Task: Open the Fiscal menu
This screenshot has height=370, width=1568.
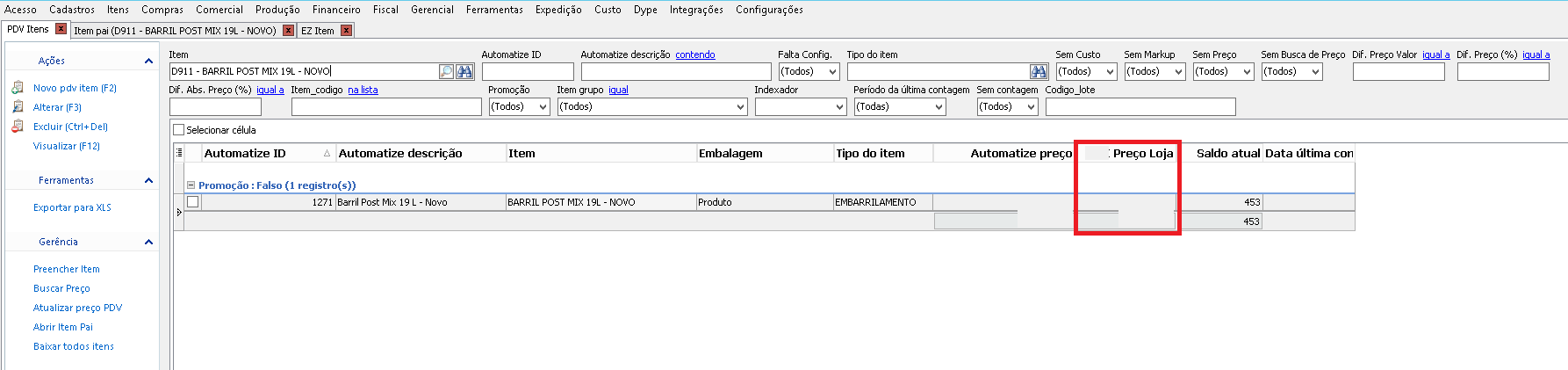Action: (x=385, y=10)
